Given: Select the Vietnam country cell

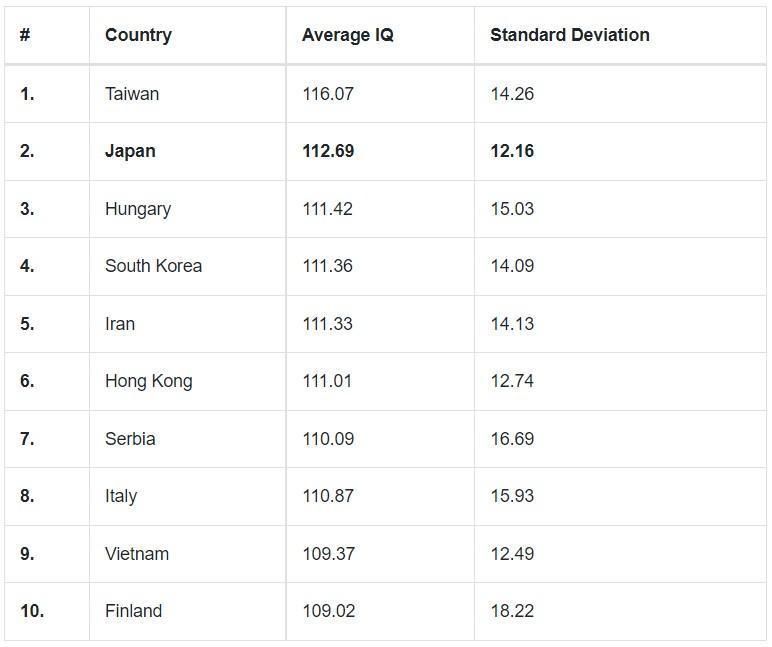Looking at the screenshot, I should [137, 554].
